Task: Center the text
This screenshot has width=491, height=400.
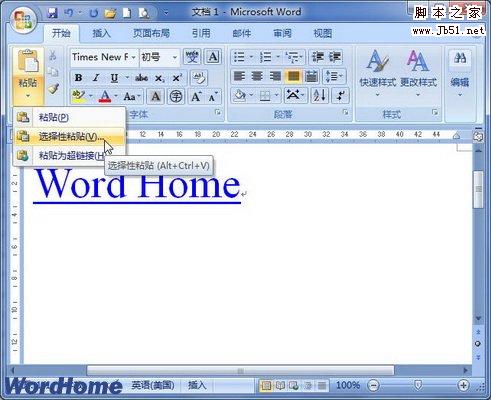Action: coord(257,77)
